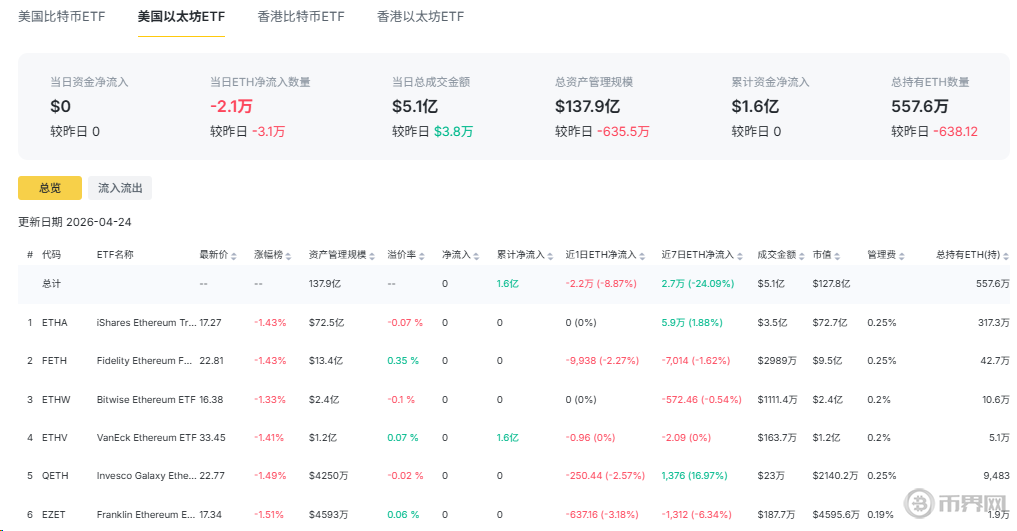Sort by 市值 column arrow icon
1017x531 pixels.
pyautogui.click(x=837, y=255)
